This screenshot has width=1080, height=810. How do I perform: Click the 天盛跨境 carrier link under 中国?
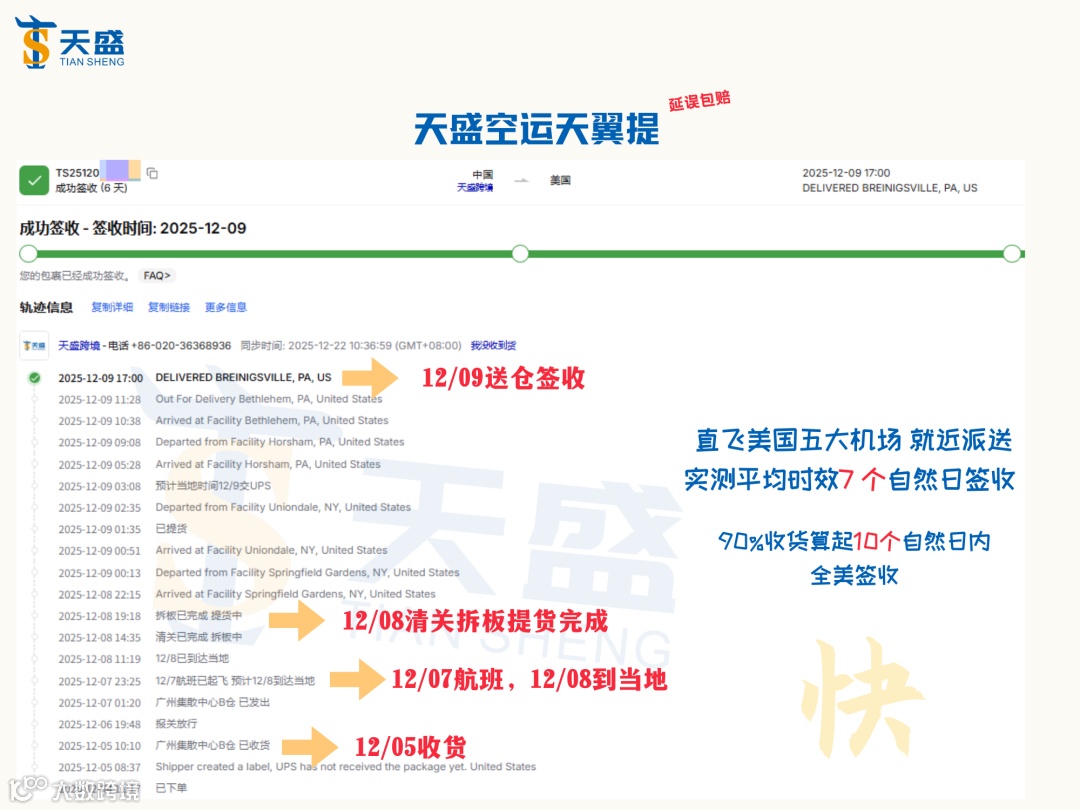tap(475, 187)
